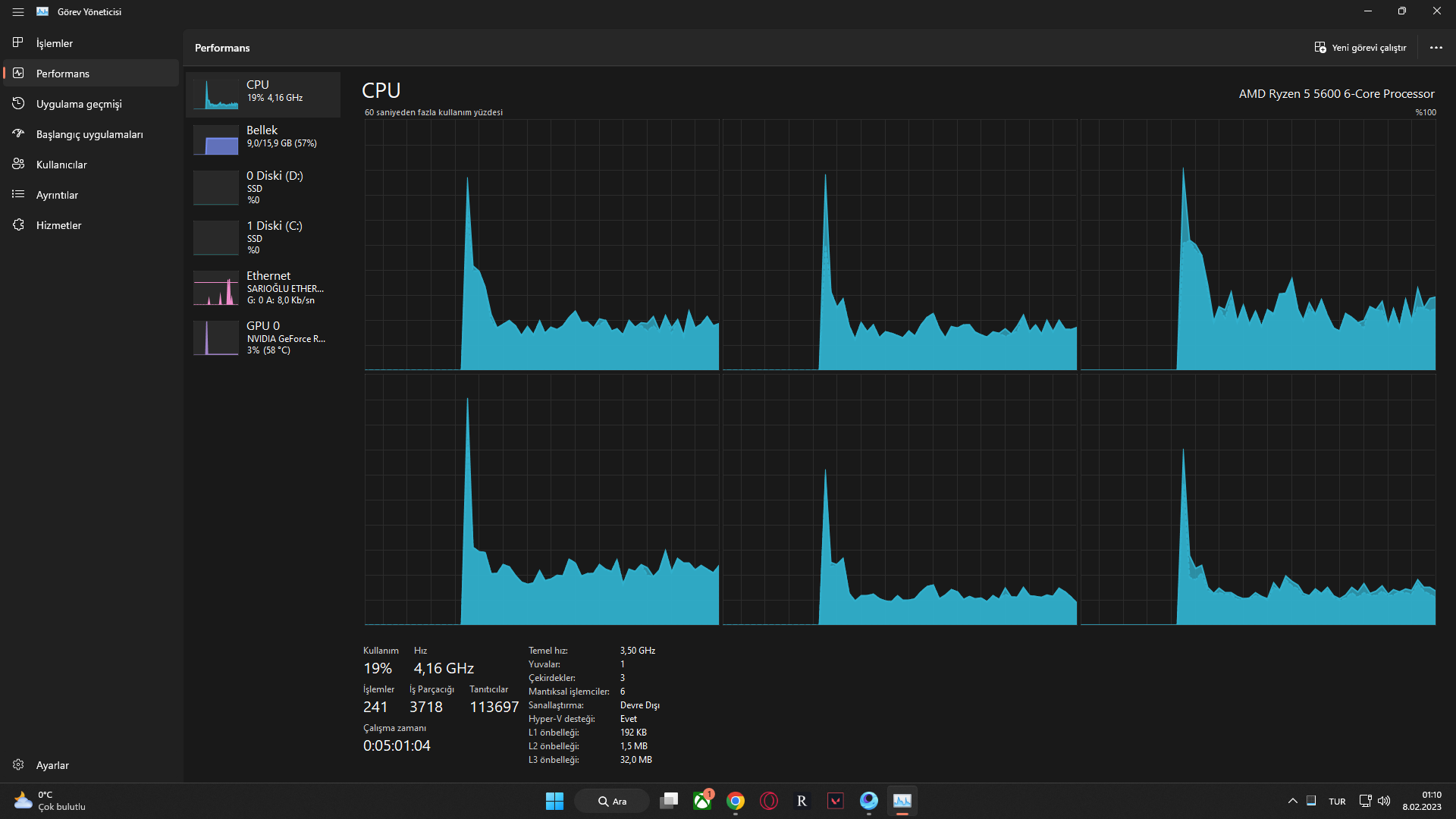The image size is (1456, 819).
Task: Go to the Kullanıcılar section
Action: coord(91,165)
